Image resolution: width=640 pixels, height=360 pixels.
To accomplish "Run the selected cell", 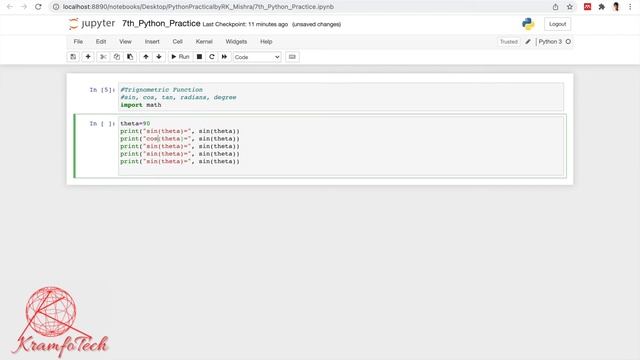I will 180,57.
